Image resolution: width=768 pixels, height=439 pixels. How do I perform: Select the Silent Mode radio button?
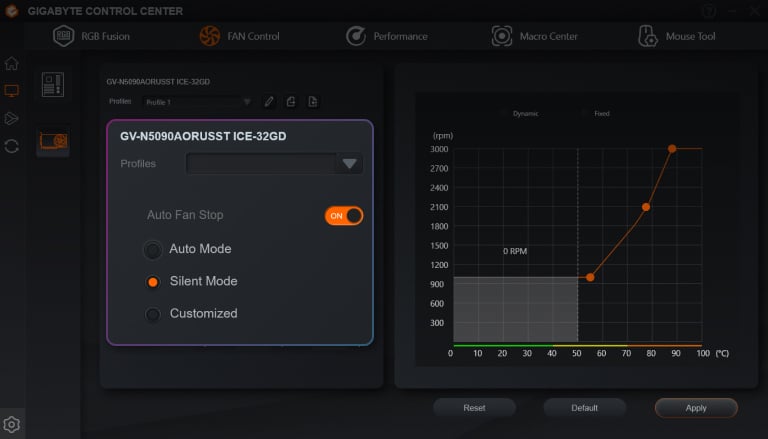pos(153,282)
